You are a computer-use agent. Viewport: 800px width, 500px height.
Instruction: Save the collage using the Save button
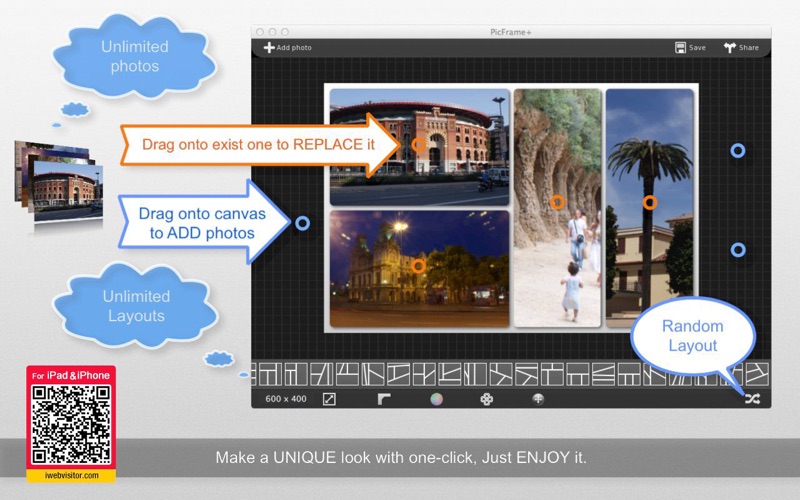pos(690,47)
